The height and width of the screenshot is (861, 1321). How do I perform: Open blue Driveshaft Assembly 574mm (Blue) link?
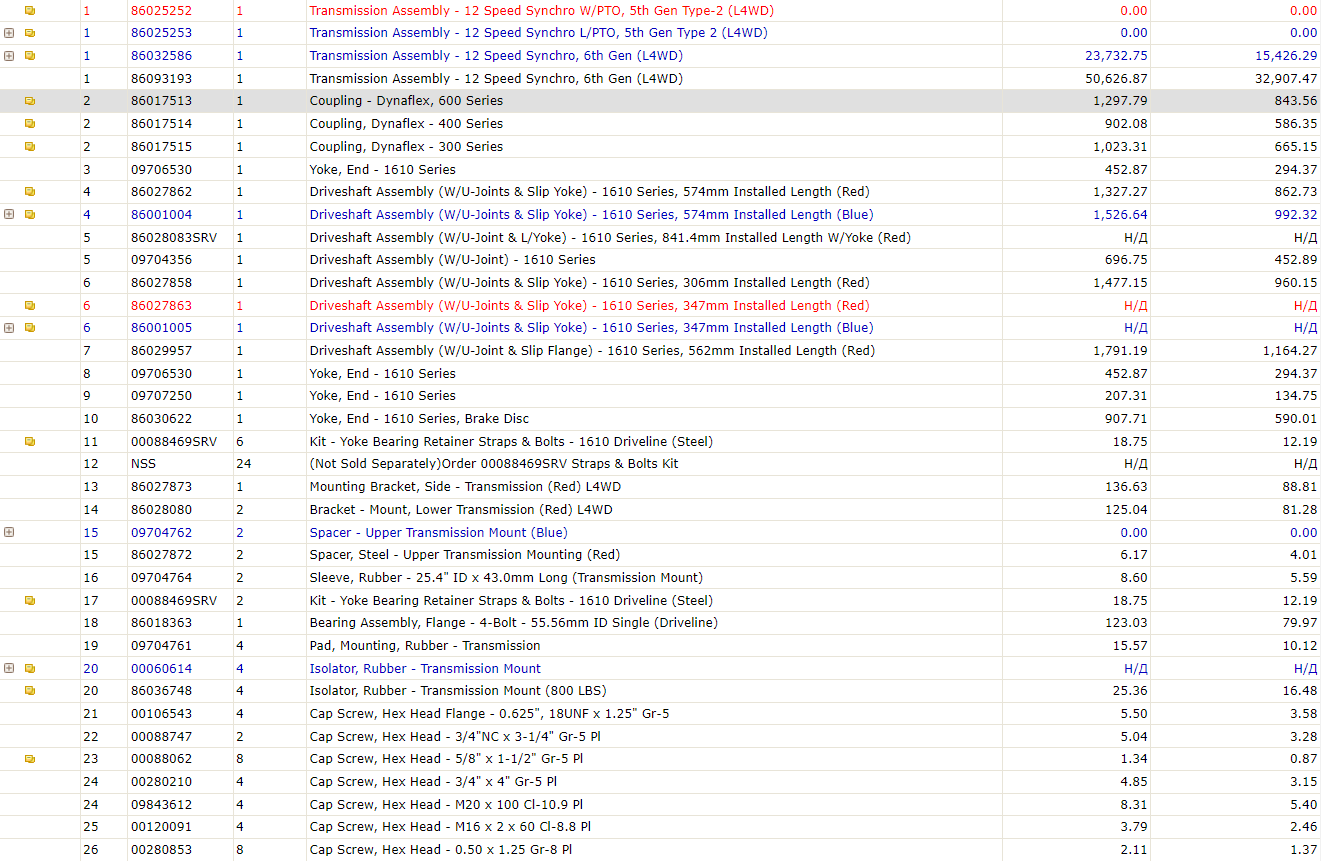pos(591,214)
